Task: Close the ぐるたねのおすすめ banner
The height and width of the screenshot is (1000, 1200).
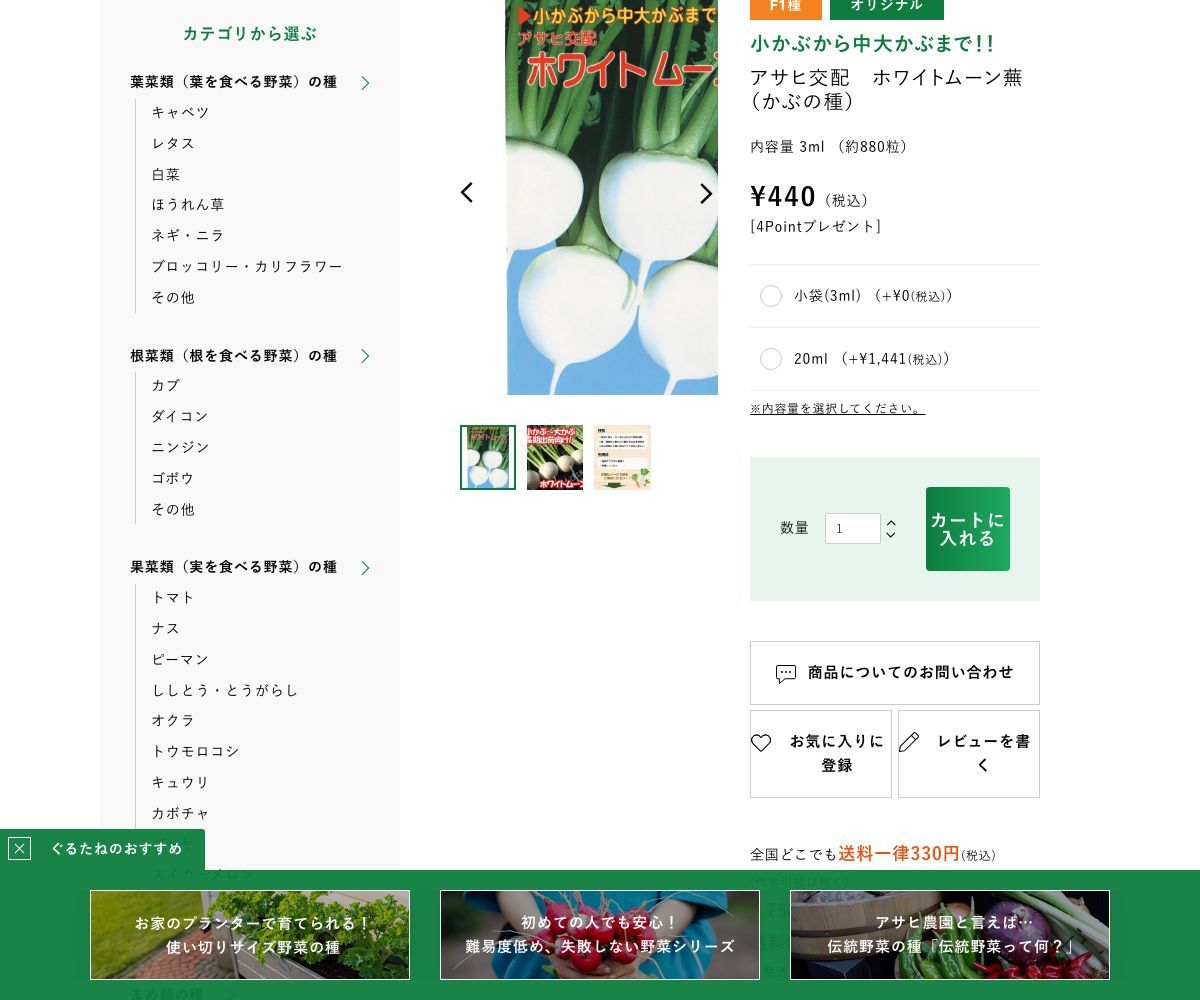Action: click(19, 849)
